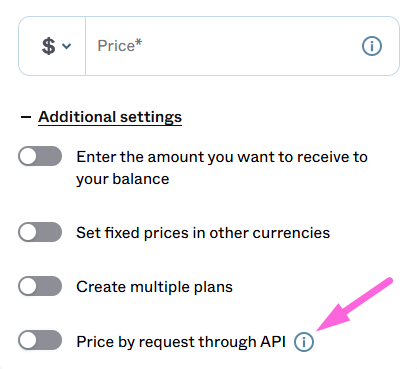
Task: Enable Set fixed prices in other currencies switch
Action: [x=40, y=232]
